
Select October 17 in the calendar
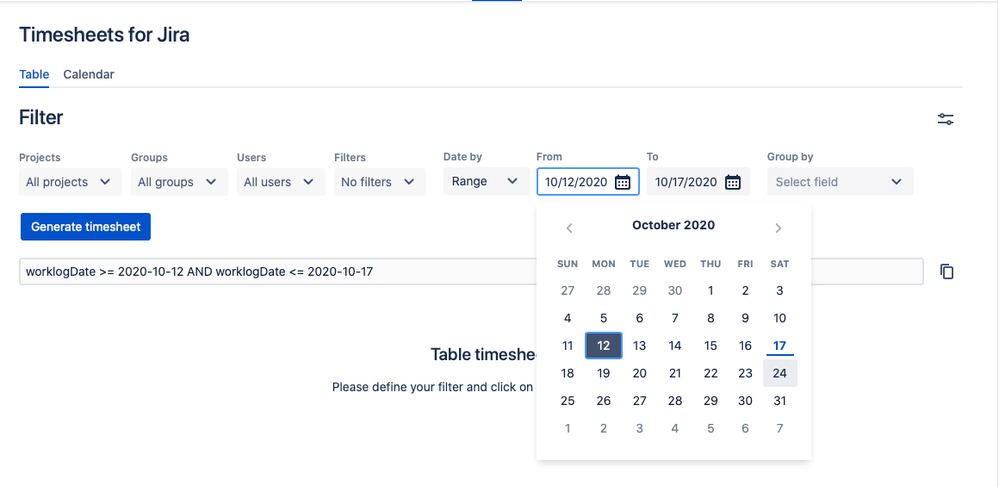point(780,345)
